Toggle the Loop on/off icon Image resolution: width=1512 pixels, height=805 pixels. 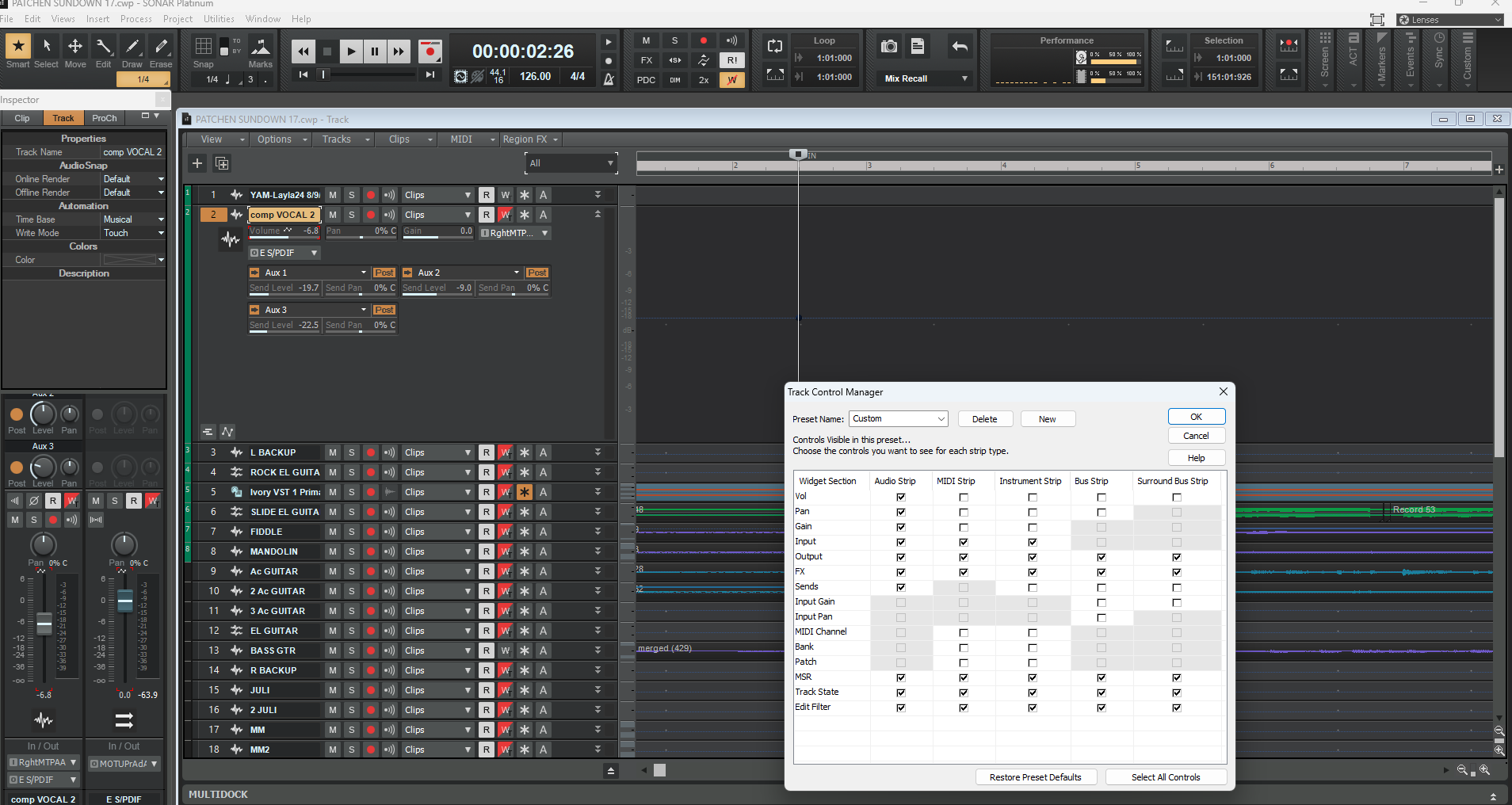pyautogui.click(x=775, y=47)
